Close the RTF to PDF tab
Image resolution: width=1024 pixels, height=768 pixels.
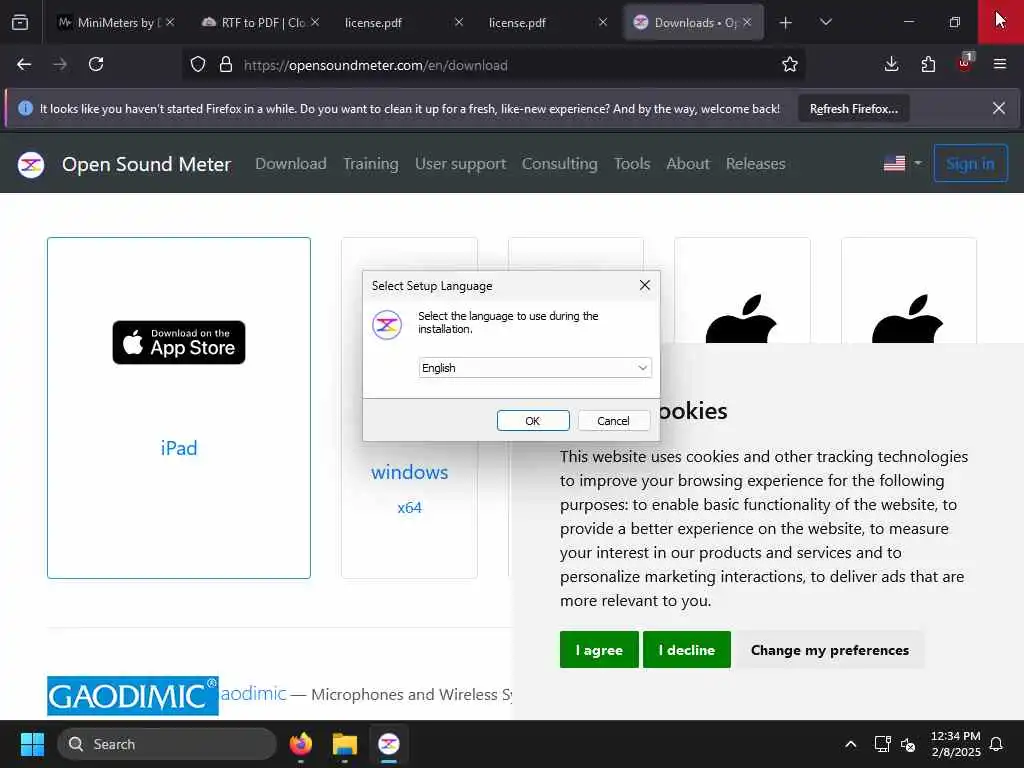click(315, 22)
